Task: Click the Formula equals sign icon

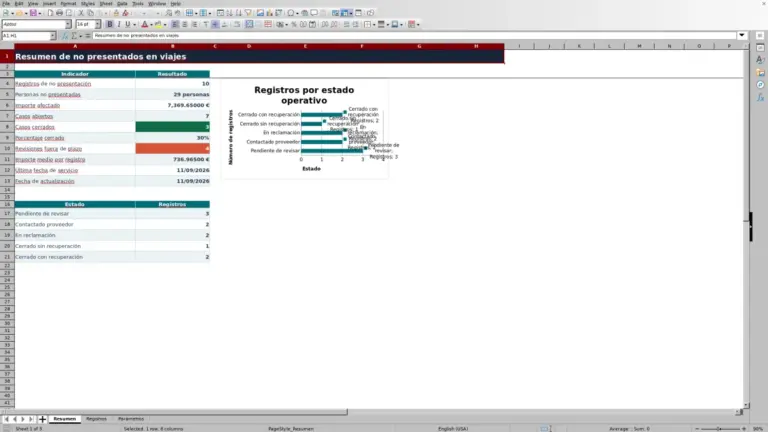Action: click(88, 35)
